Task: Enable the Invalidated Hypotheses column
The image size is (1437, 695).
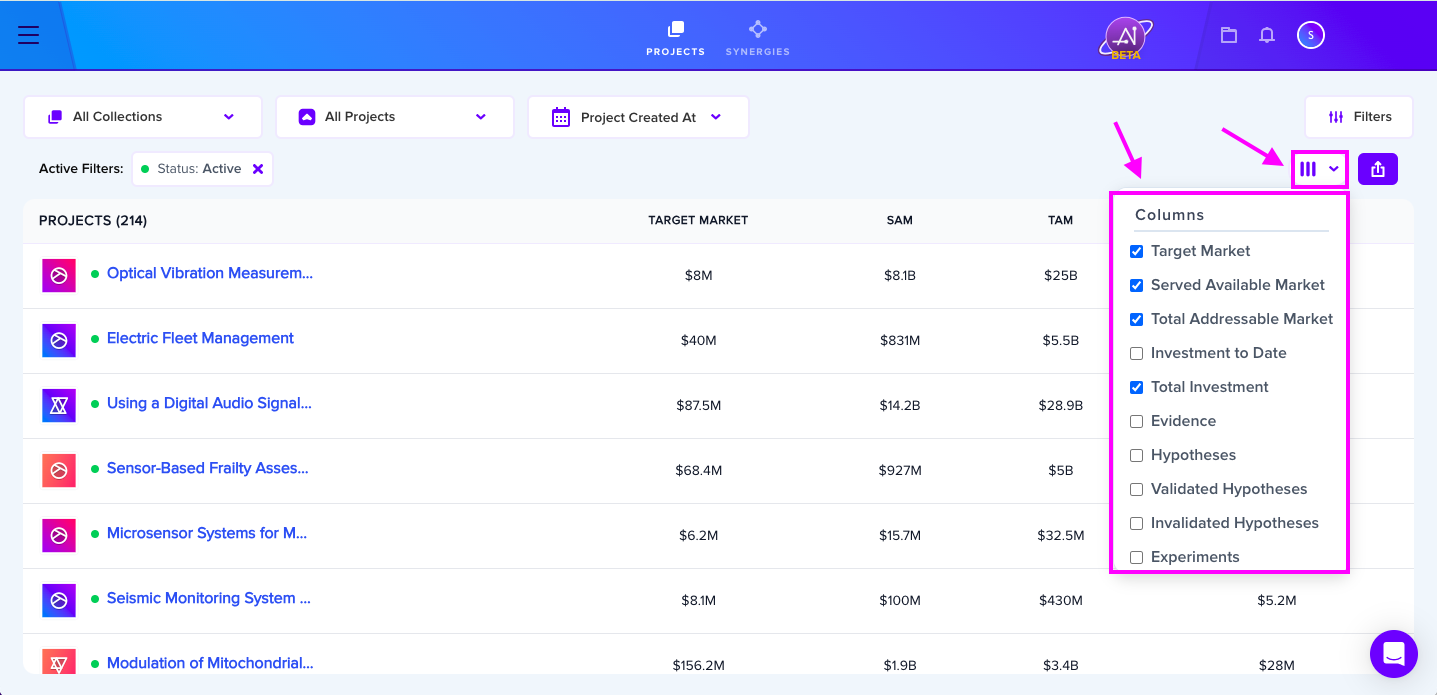Action: (x=1136, y=523)
